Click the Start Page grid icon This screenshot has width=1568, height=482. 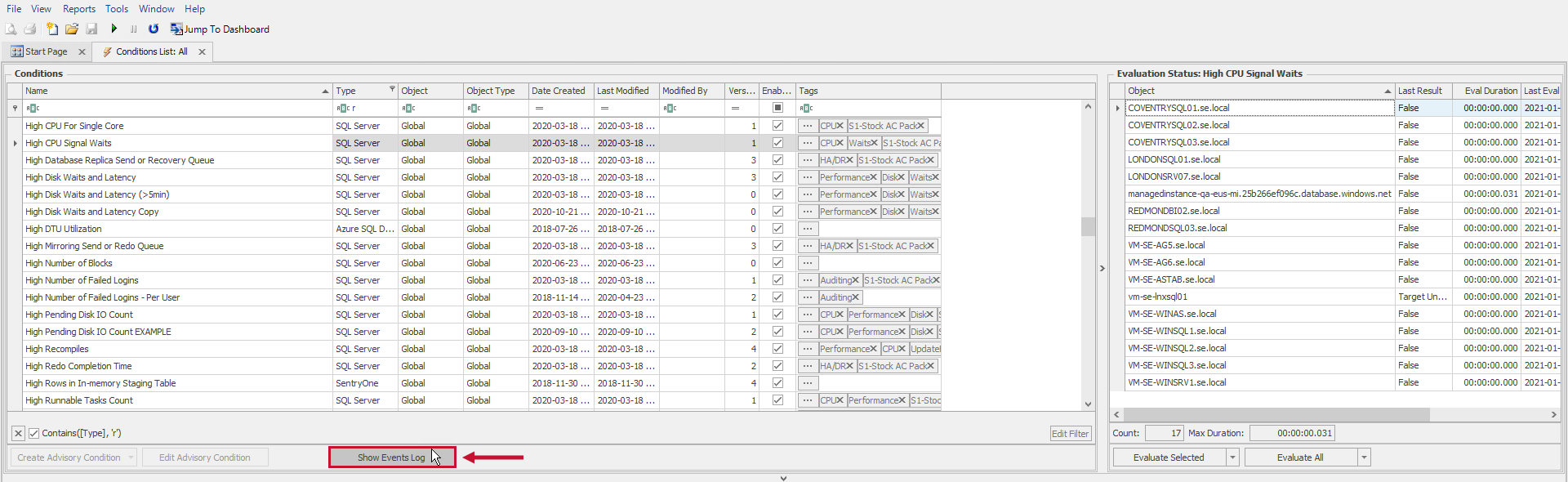pos(17,51)
